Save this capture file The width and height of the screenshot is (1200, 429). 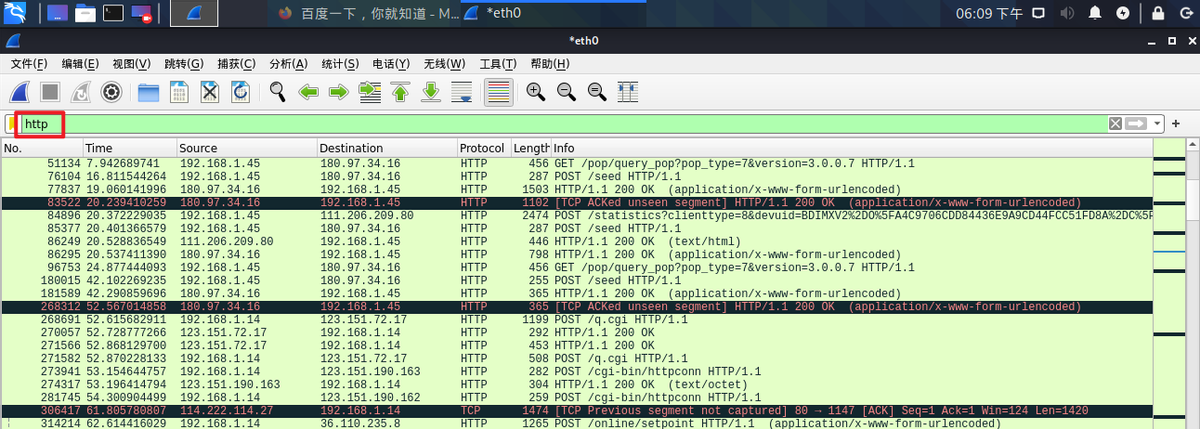pos(179,92)
